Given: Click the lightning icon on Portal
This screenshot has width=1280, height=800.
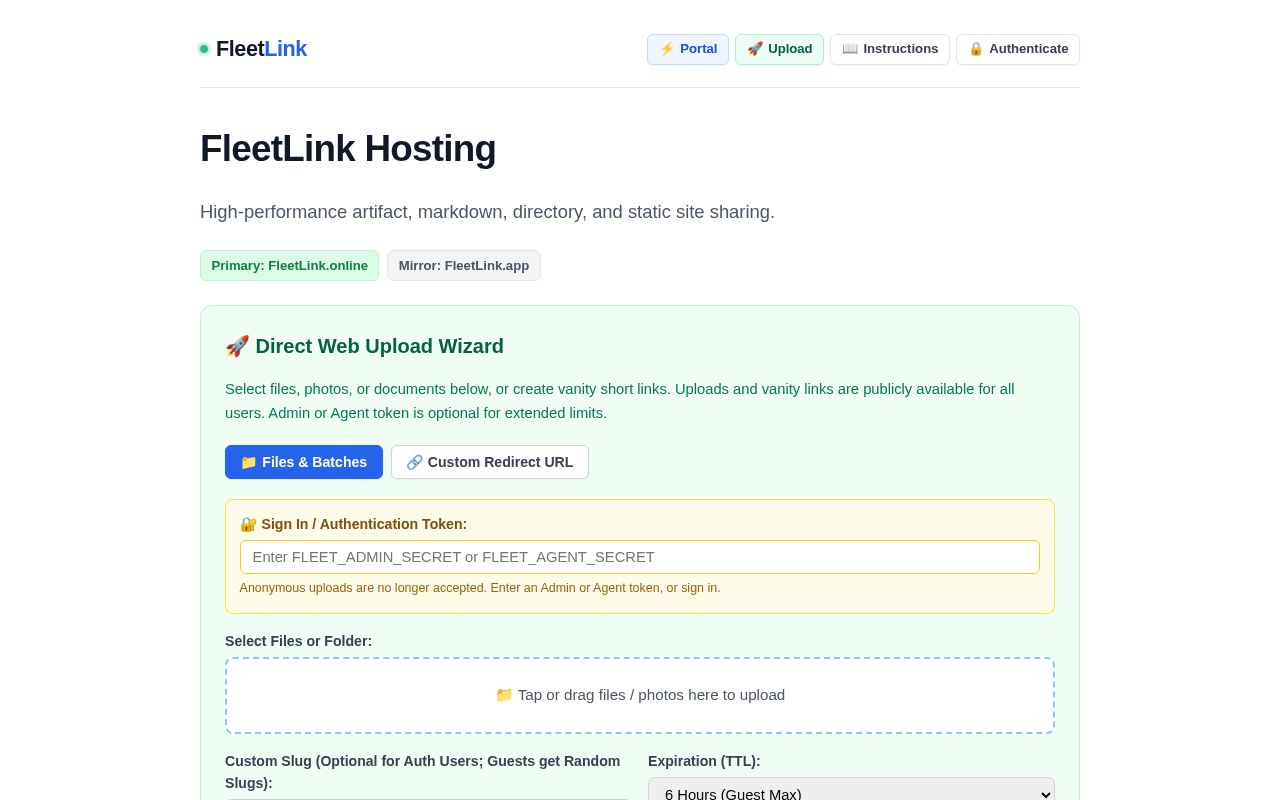Looking at the screenshot, I should click(x=667, y=49).
